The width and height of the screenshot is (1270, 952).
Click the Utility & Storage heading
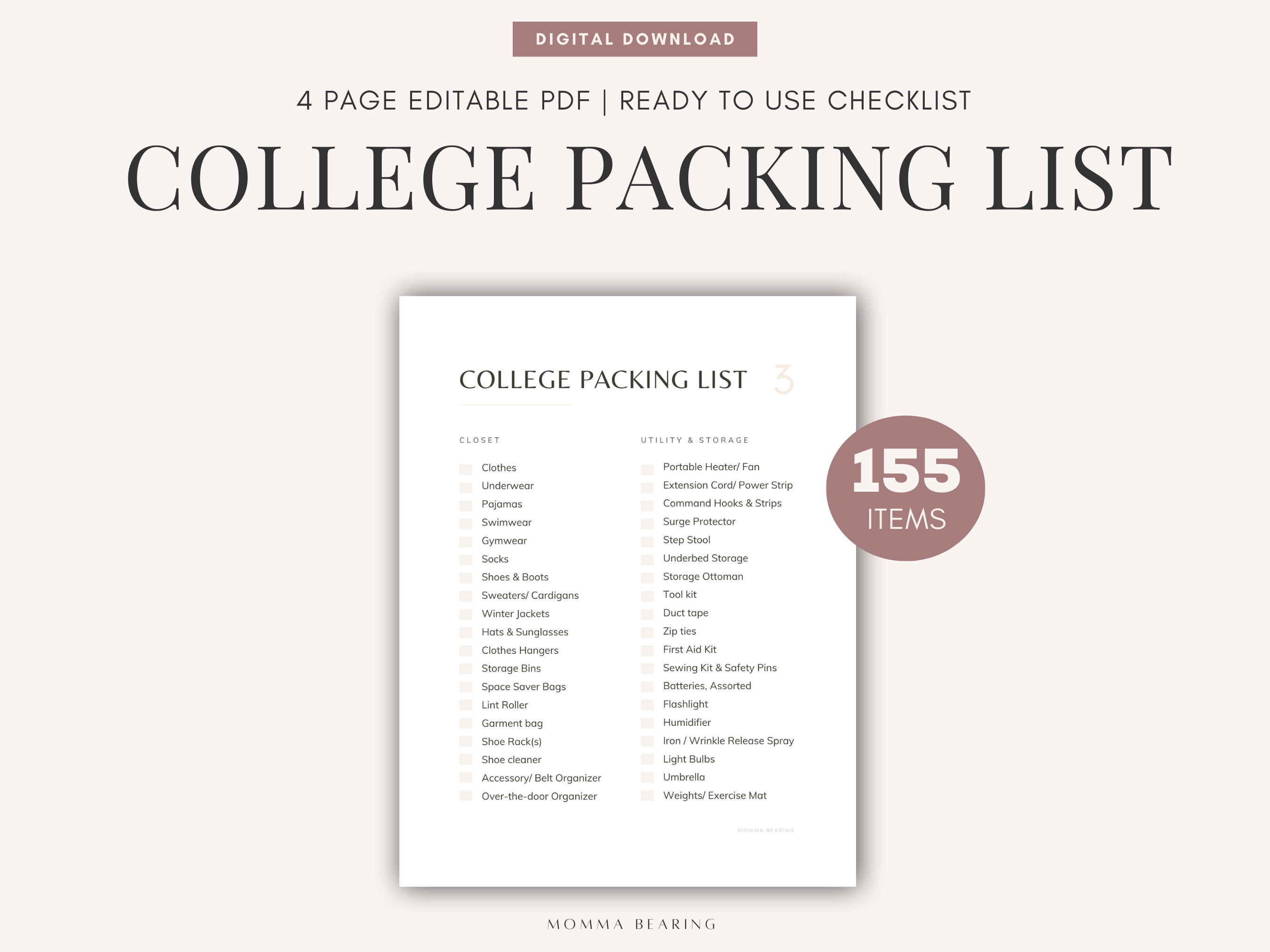(x=695, y=440)
